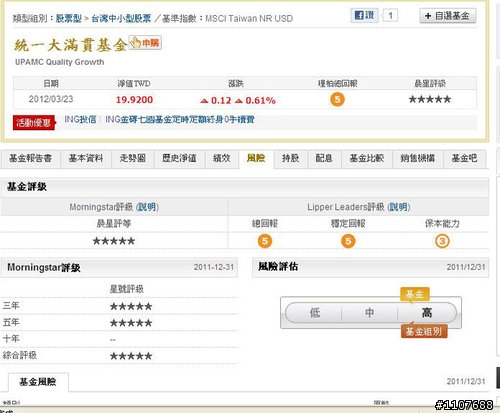This screenshot has height=413, width=500.
Task: Click the ING投信 promotion link
Action: tap(80, 119)
